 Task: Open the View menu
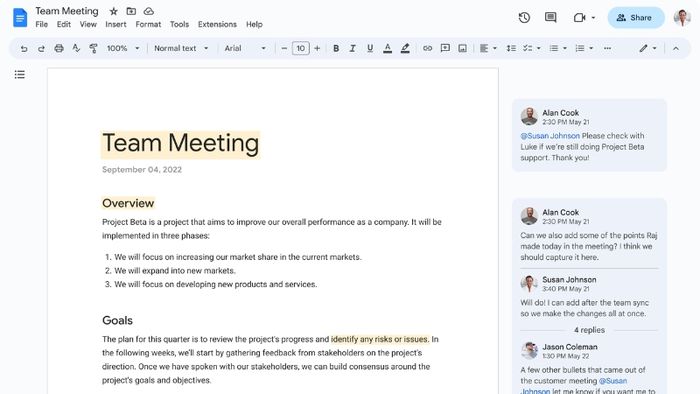point(88,25)
